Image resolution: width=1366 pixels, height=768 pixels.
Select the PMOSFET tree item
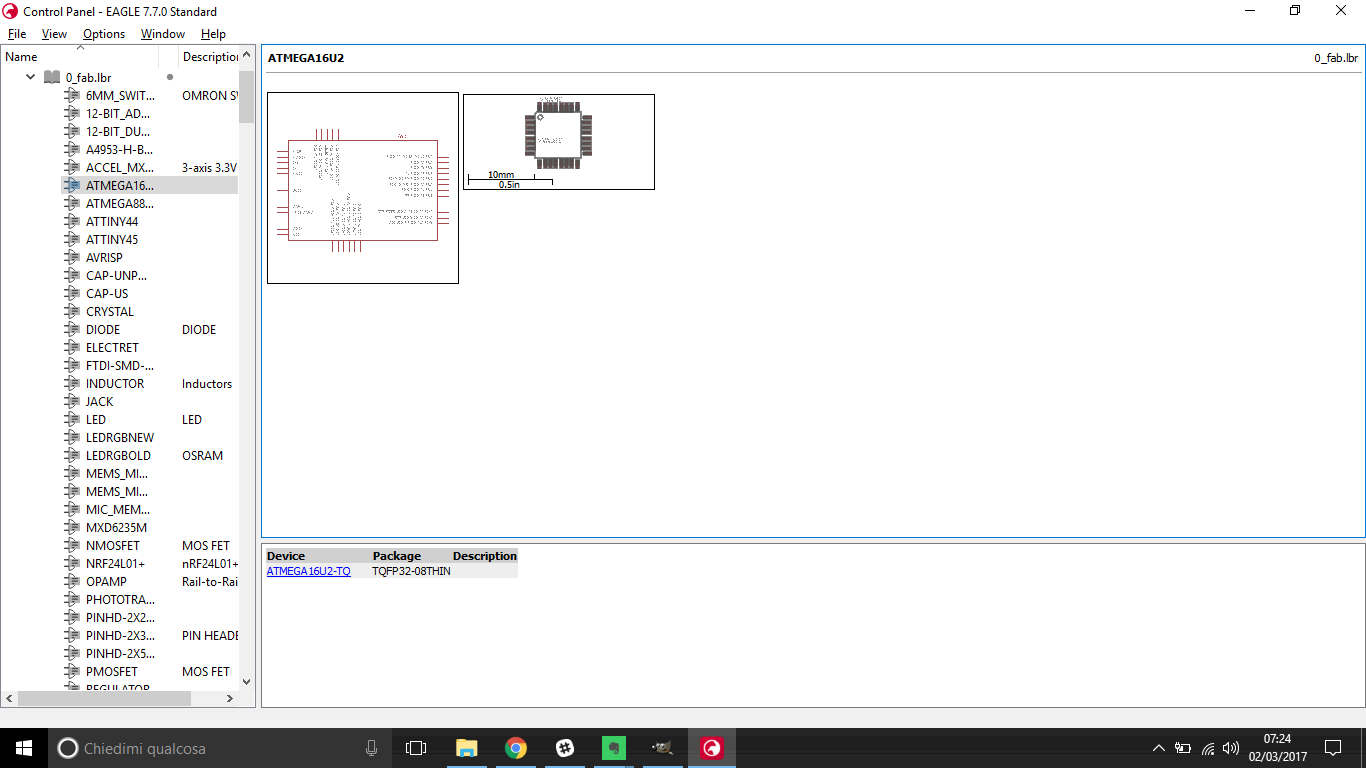point(112,671)
